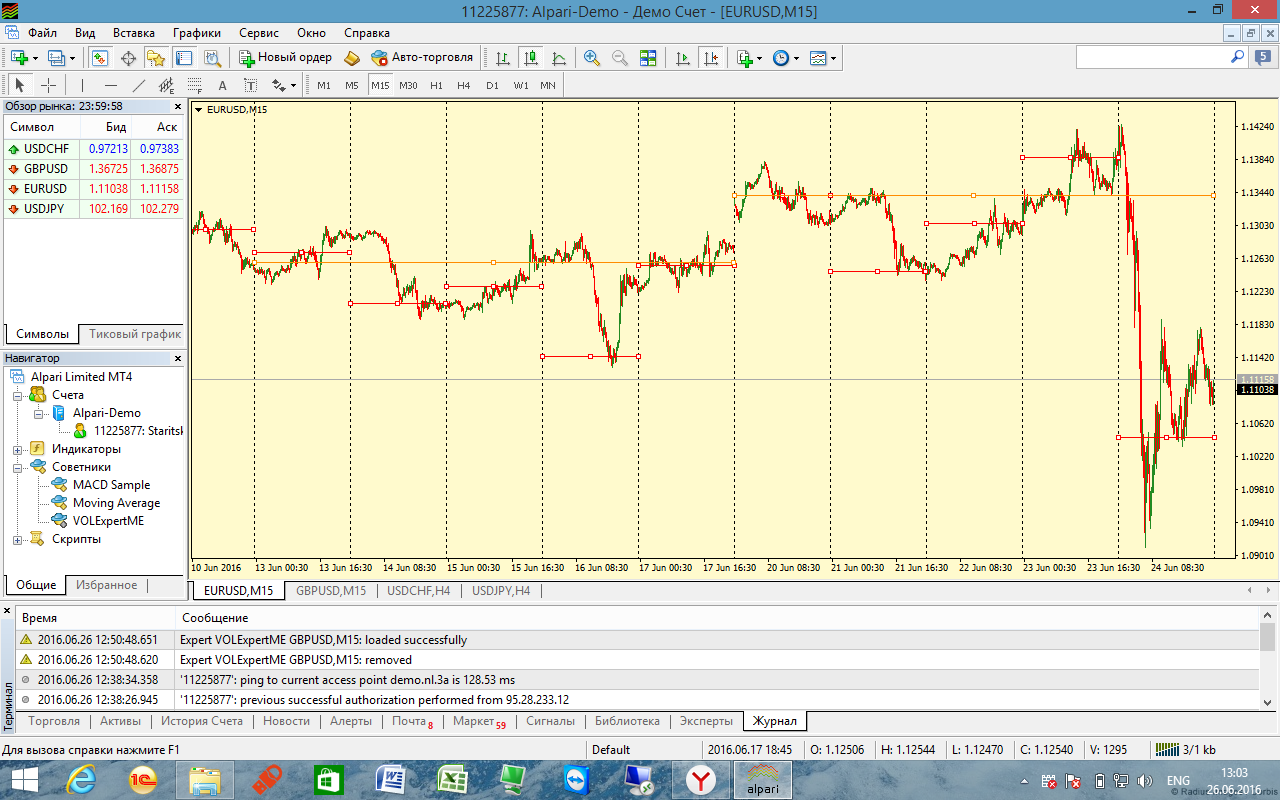Toggle chart auto scroll icon
Screen dimensions: 1280x800
683,58
